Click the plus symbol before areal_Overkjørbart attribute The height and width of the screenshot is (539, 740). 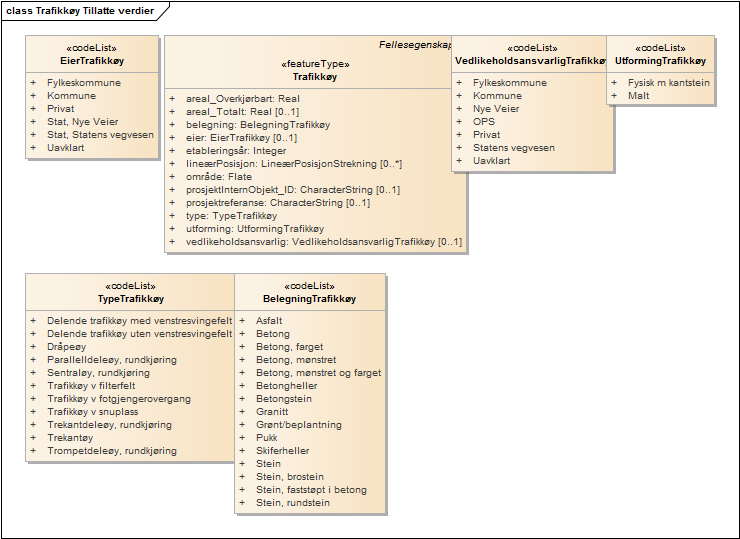click(172, 99)
